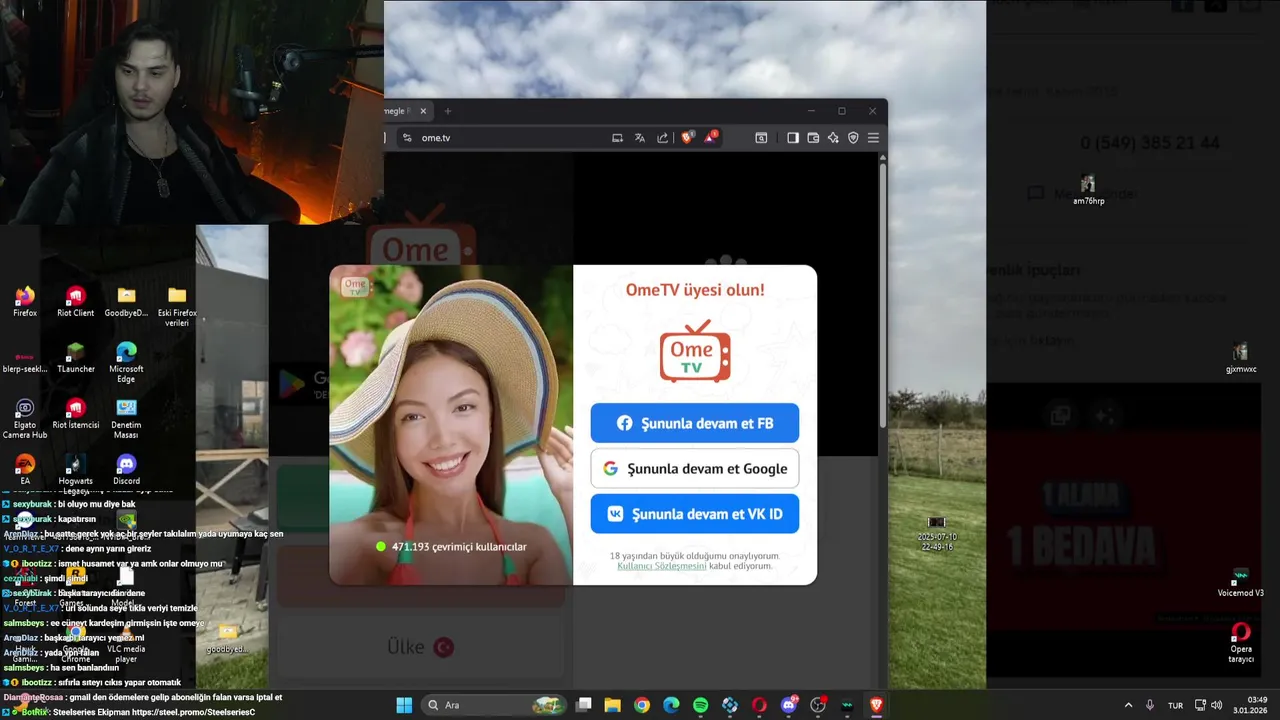Open the Discord desktop shortcut
This screenshot has width=1280, height=720.
126,470
